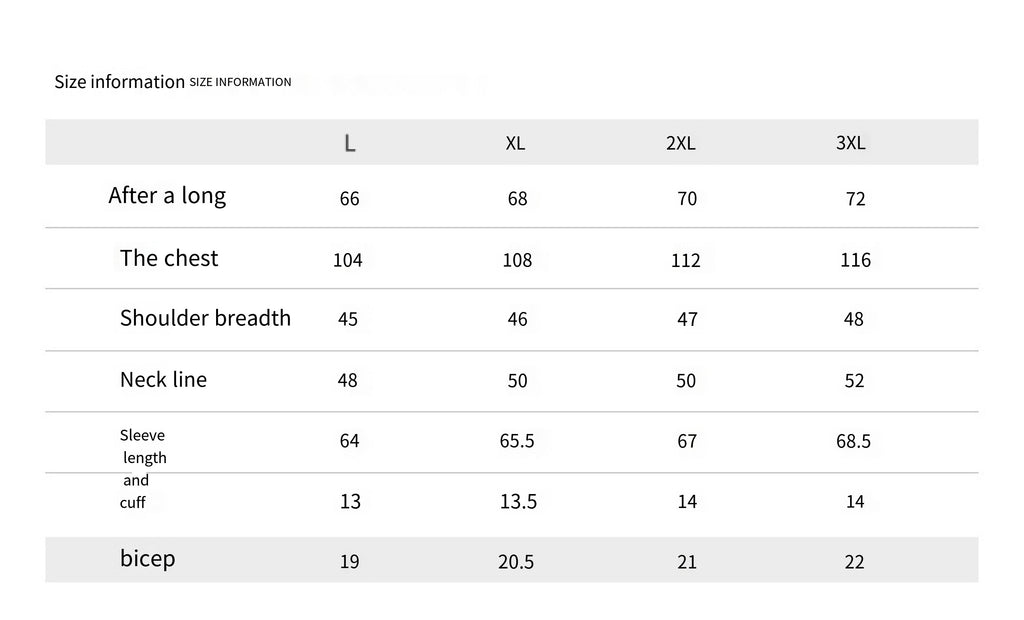Click the 'Size information' title text
1024x620 pixels.
coord(120,82)
